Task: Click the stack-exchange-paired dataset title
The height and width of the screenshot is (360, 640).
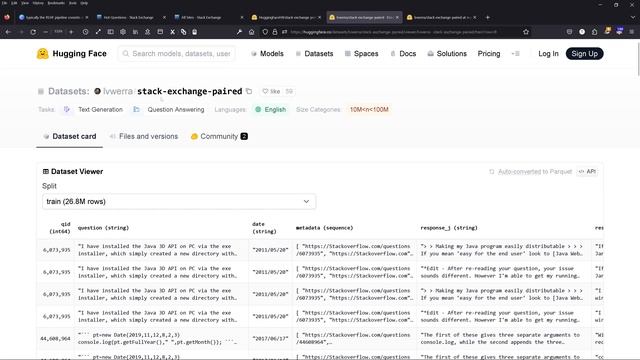Action: (189, 91)
